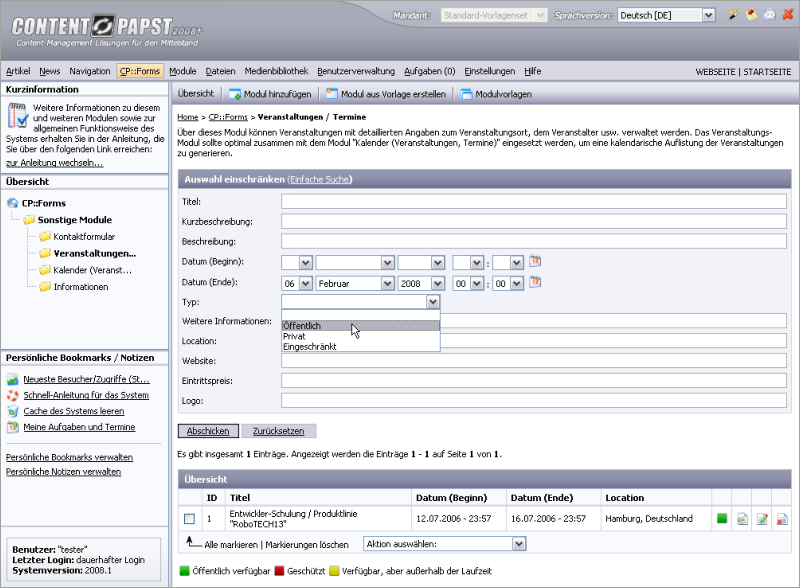The width and height of the screenshot is (800, 588).
Task: Click into the Website input field
Action: (x=534, y=361)
